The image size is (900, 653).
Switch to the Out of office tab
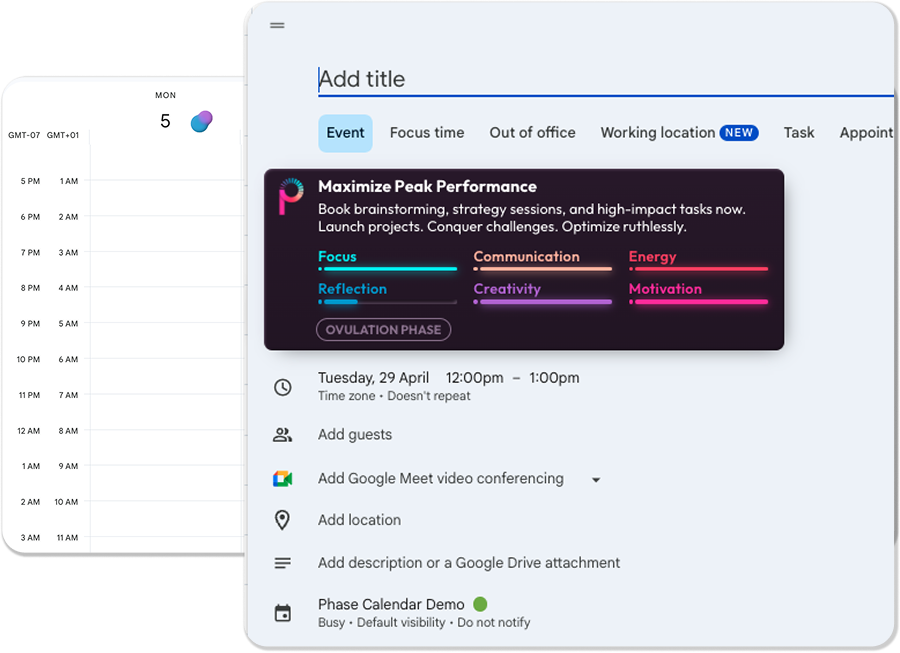pyautogui.click(x=532, y=132)
